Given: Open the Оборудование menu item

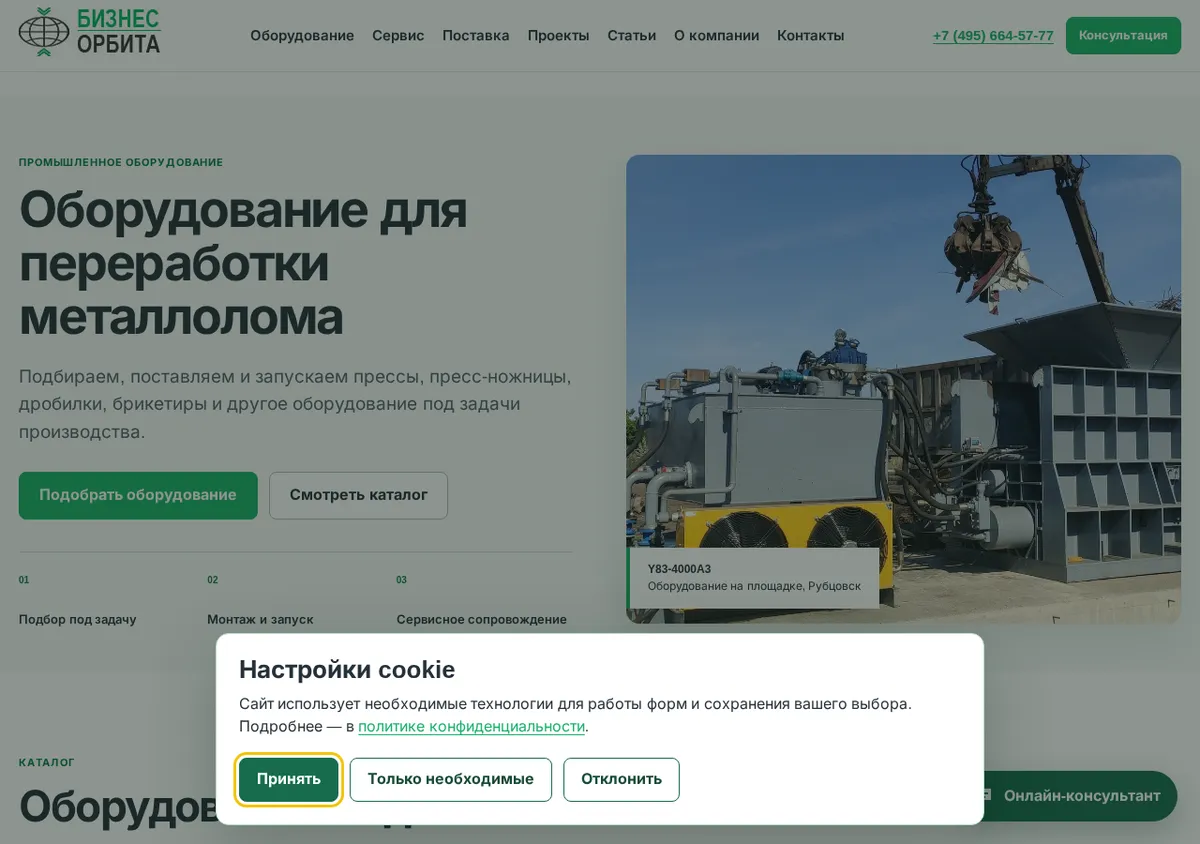Looking at the screenshot, I should pos(302,35).
